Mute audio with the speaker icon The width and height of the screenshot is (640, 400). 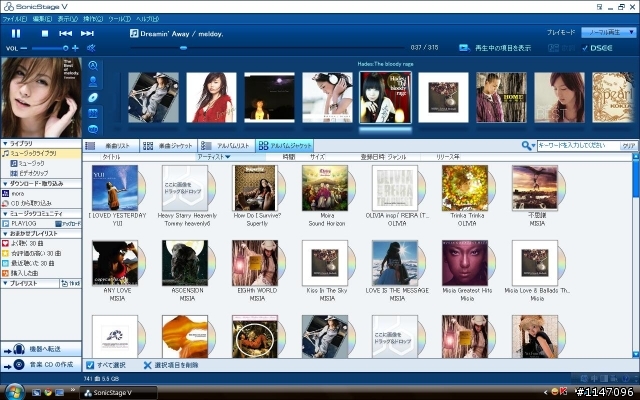tap(91, 48)
